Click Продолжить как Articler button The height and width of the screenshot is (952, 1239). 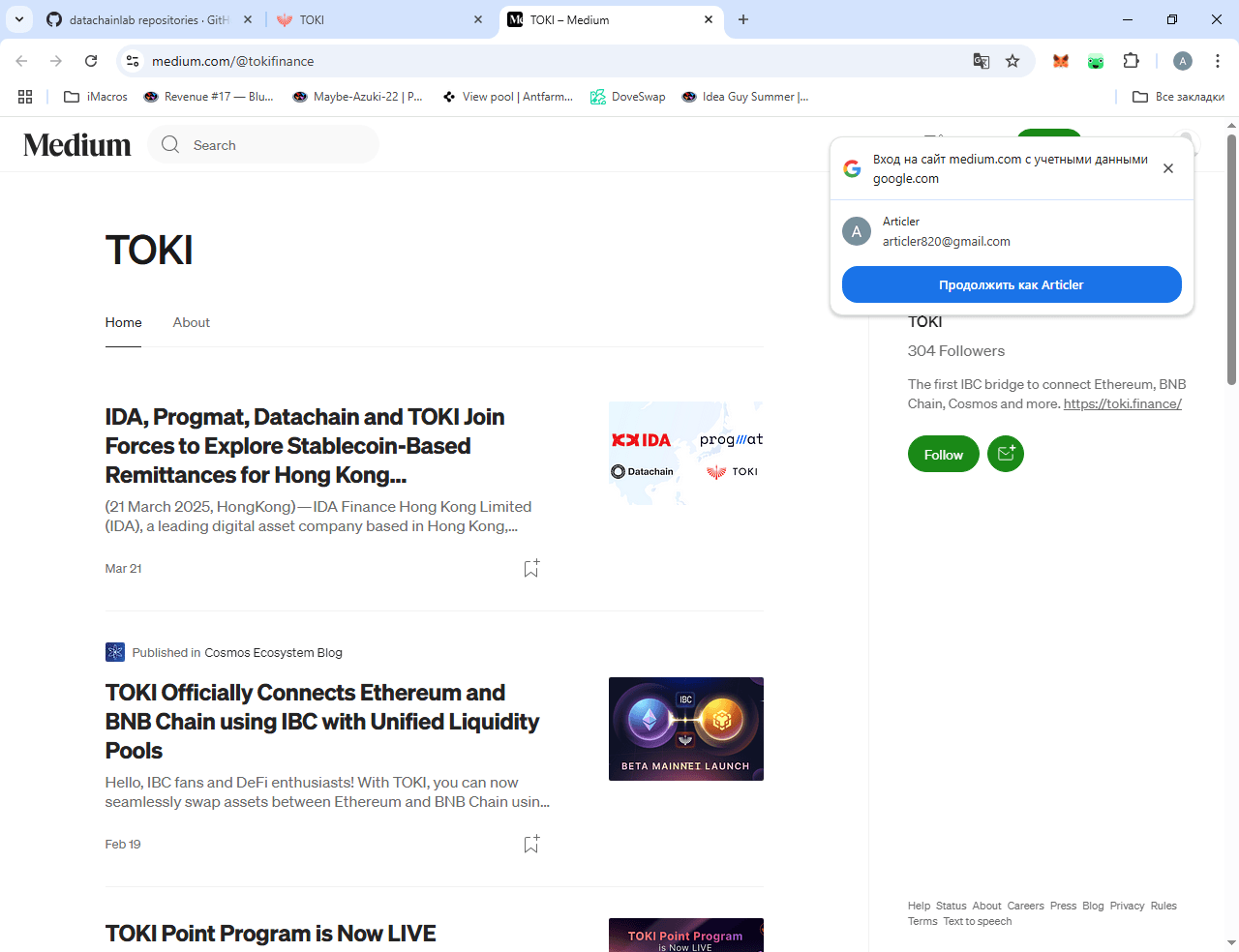coord(1012,284)
